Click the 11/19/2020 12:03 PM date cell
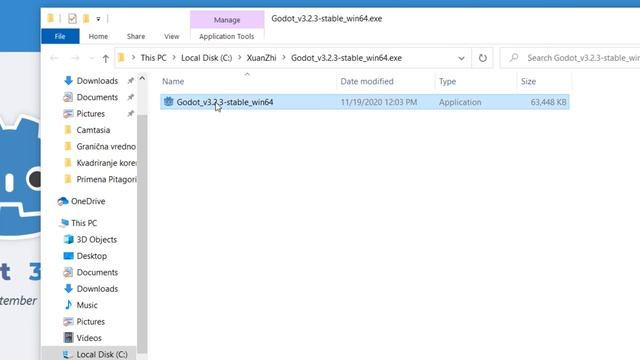 click(379, 102)
